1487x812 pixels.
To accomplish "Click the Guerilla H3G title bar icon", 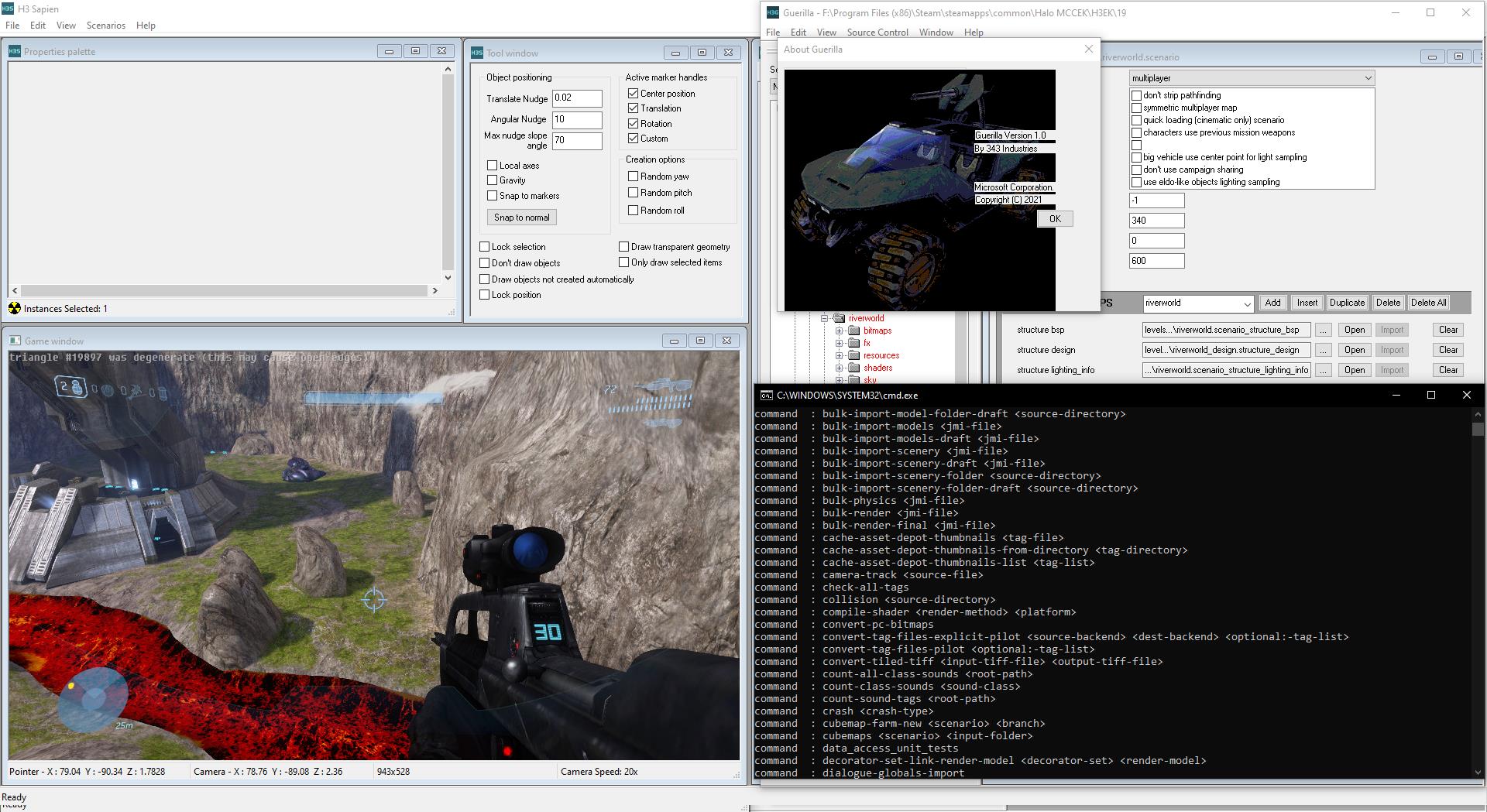I will [x=773, y=12].
